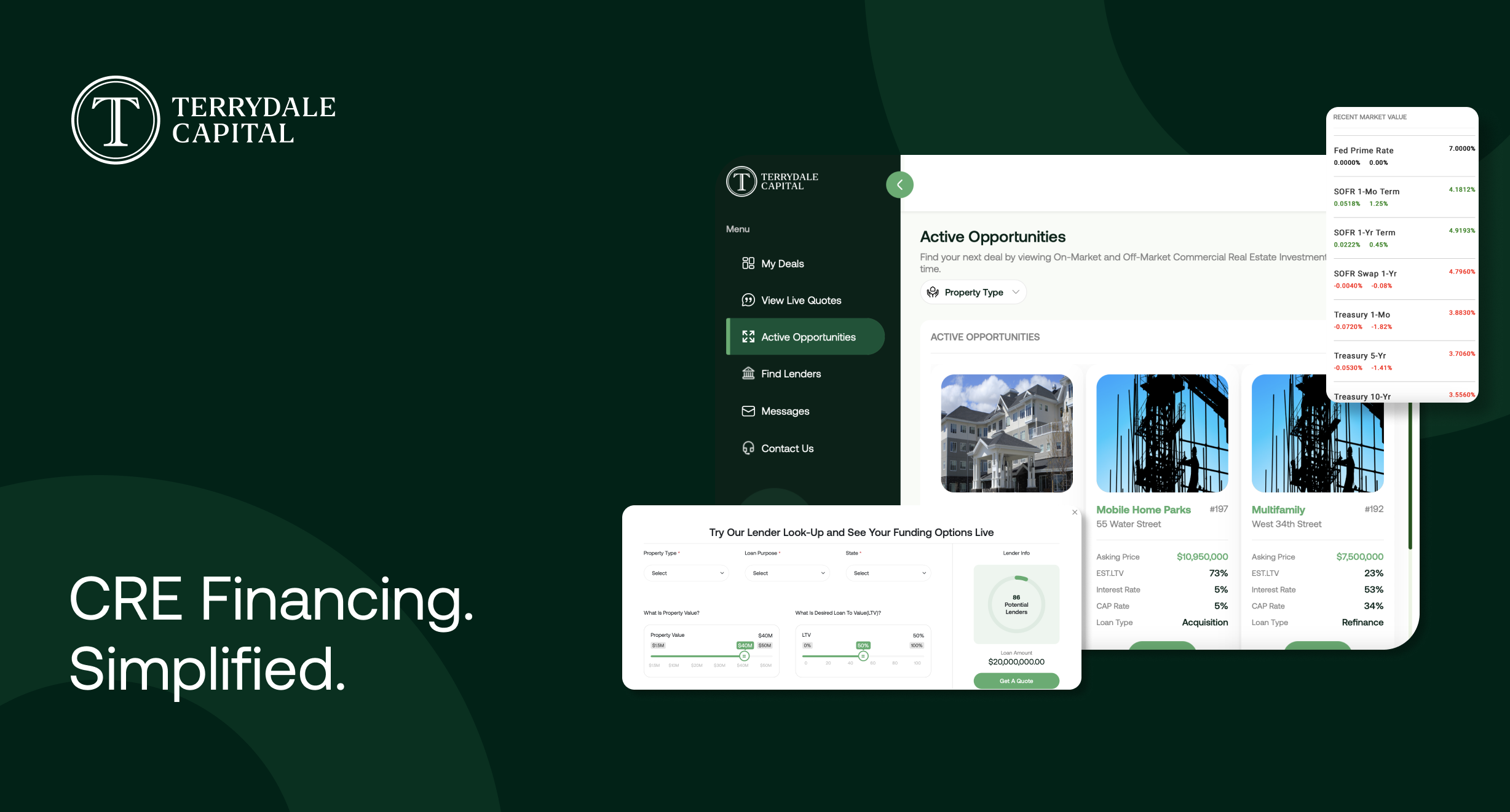Open the Mobile Home Parks listing title
Image resolution: width=1510 pixels, height=812 pixels.
click(x=1143, y=510)
